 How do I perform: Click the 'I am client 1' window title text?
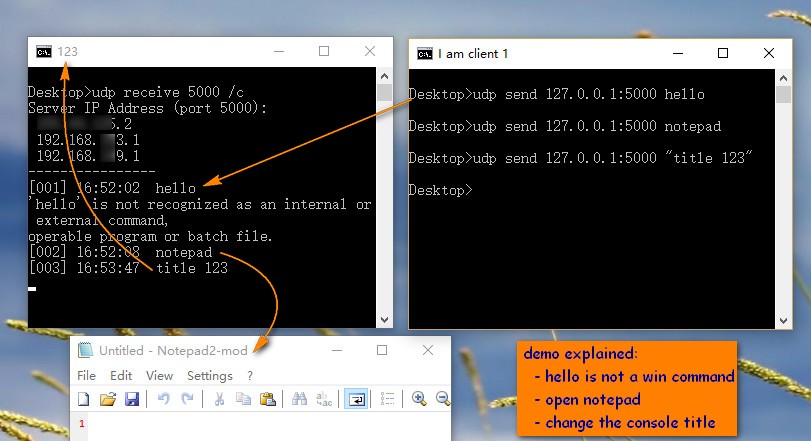click(x=473, y=54)
